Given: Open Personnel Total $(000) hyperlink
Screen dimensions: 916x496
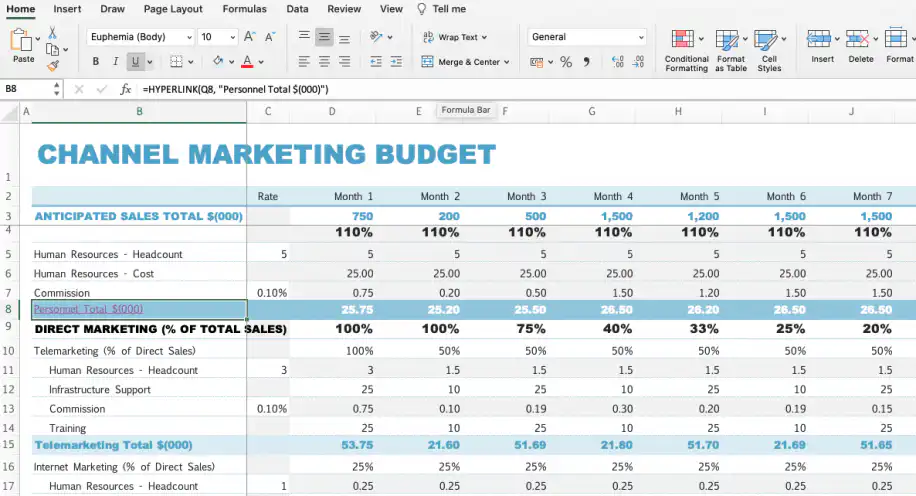Looking at the screenshot, I should (88, 309).
